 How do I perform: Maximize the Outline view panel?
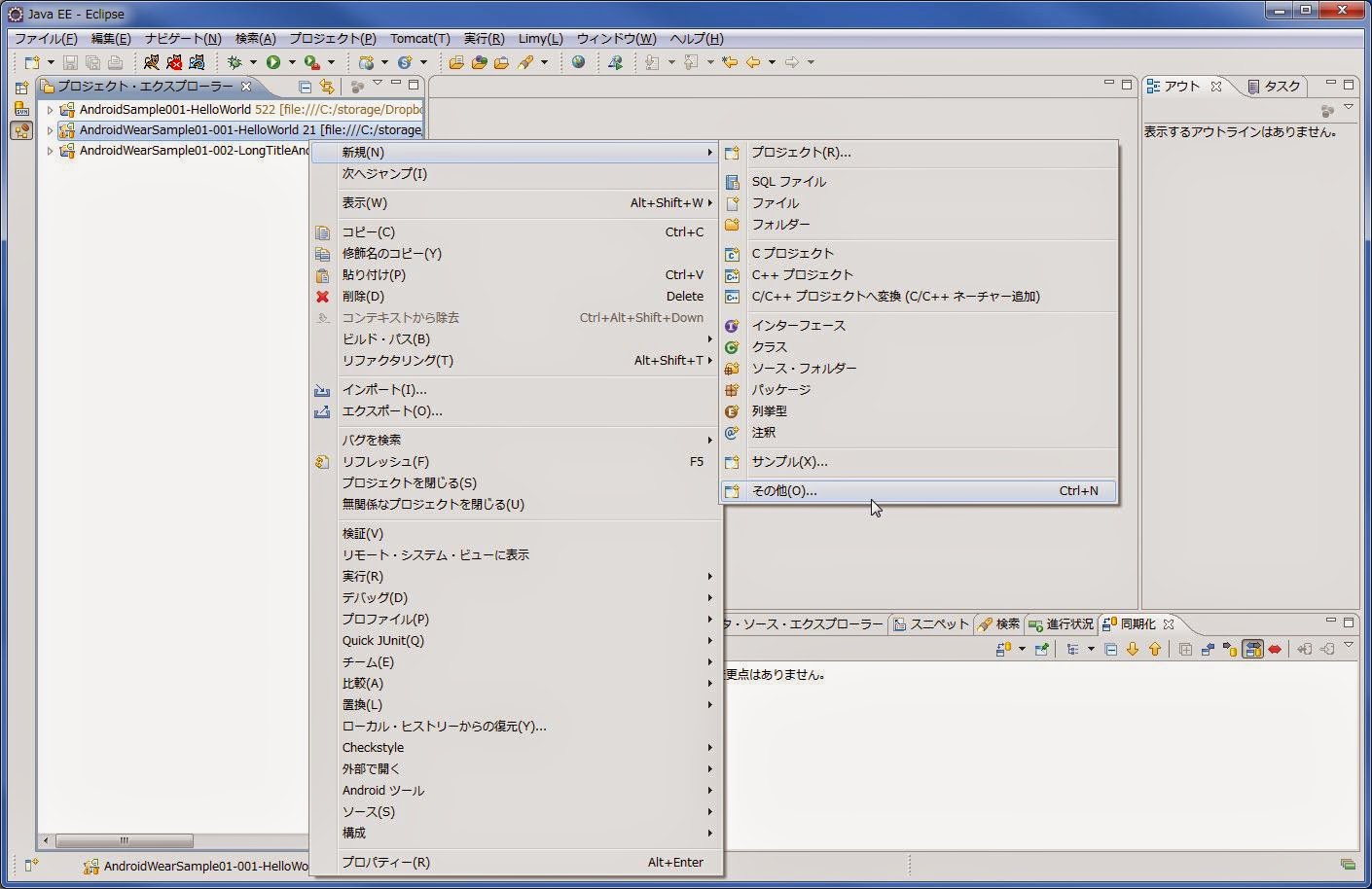point(1349,85)
